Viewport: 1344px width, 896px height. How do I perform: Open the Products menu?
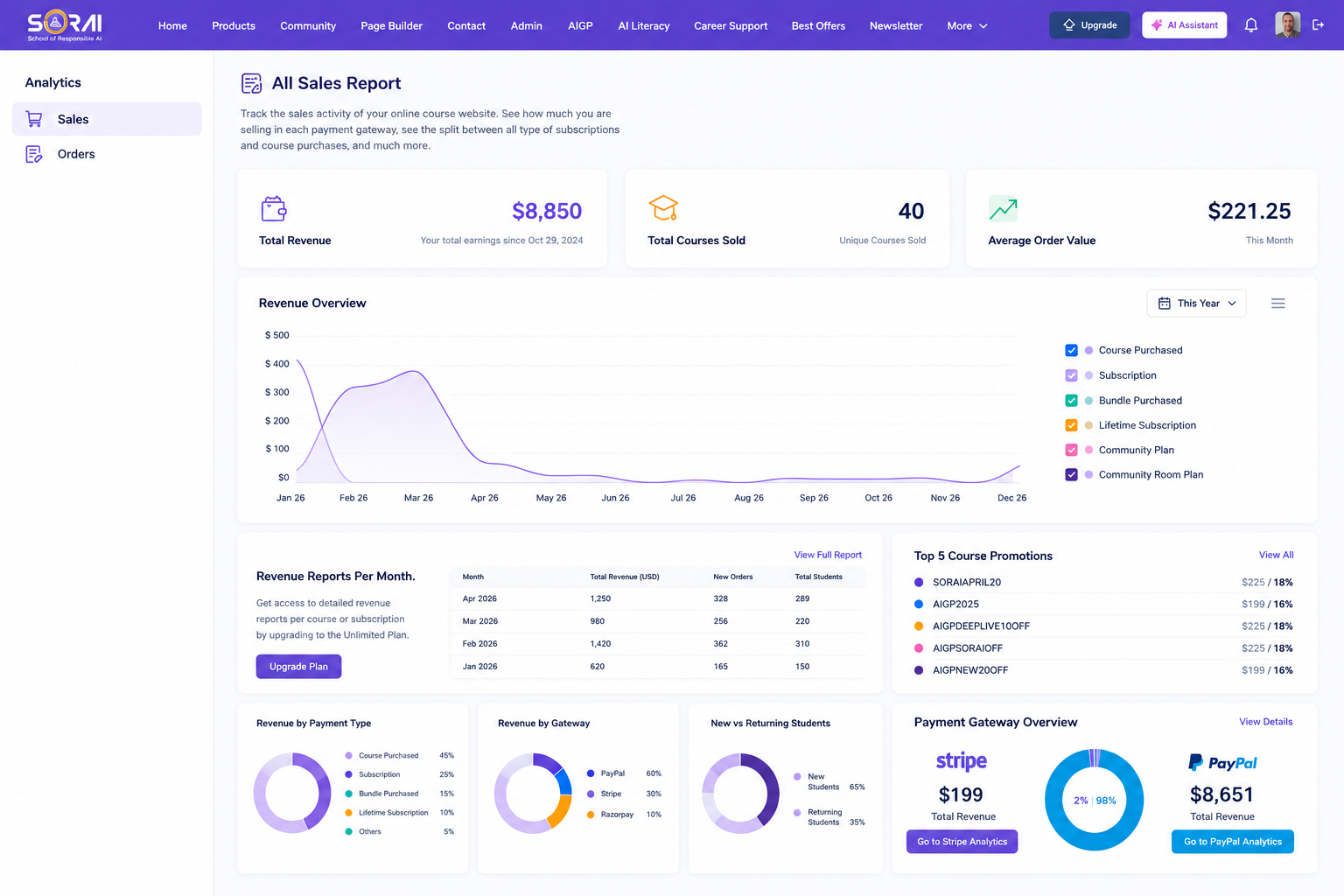(234, 25)
